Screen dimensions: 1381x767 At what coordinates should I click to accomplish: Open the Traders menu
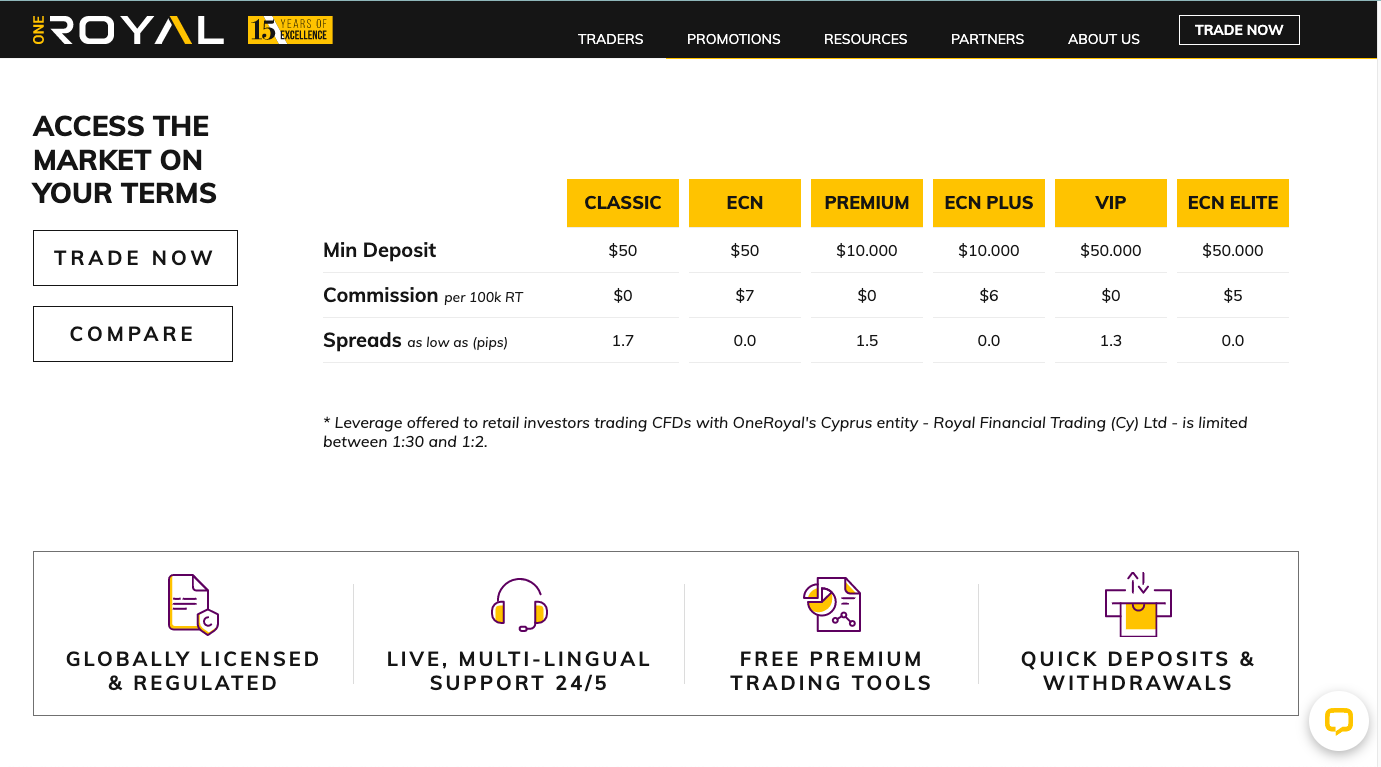pos(610,39)
